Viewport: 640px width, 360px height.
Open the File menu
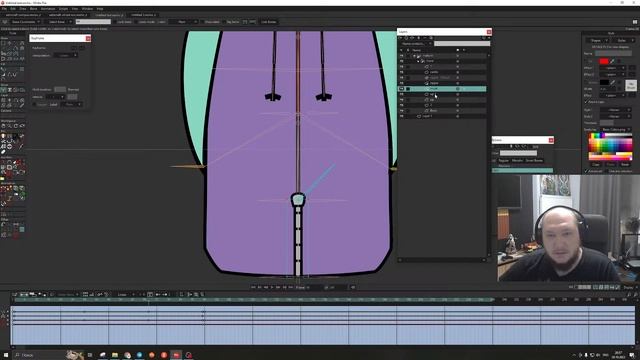[x=4, y=9]
